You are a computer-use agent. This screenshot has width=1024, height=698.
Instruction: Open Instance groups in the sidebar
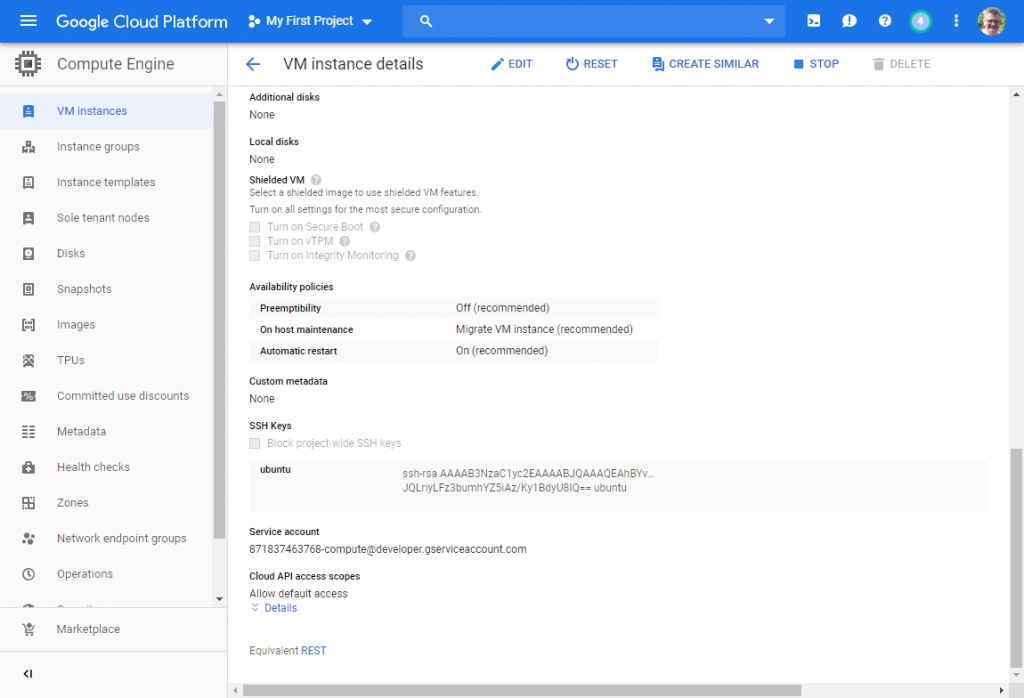pos(98,147)
